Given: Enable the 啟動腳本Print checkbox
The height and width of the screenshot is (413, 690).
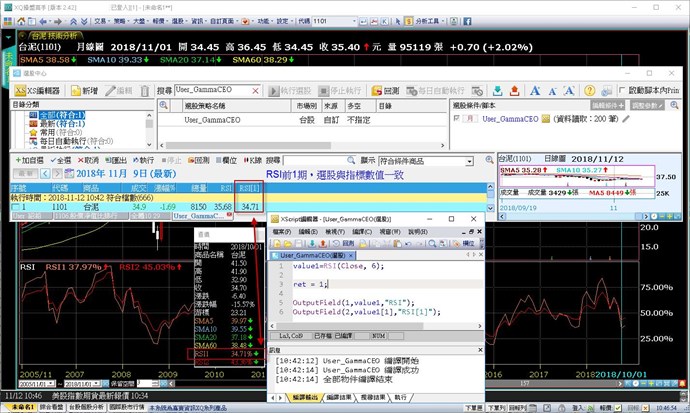Looking at the screenshot, I should tap(623, 90).
